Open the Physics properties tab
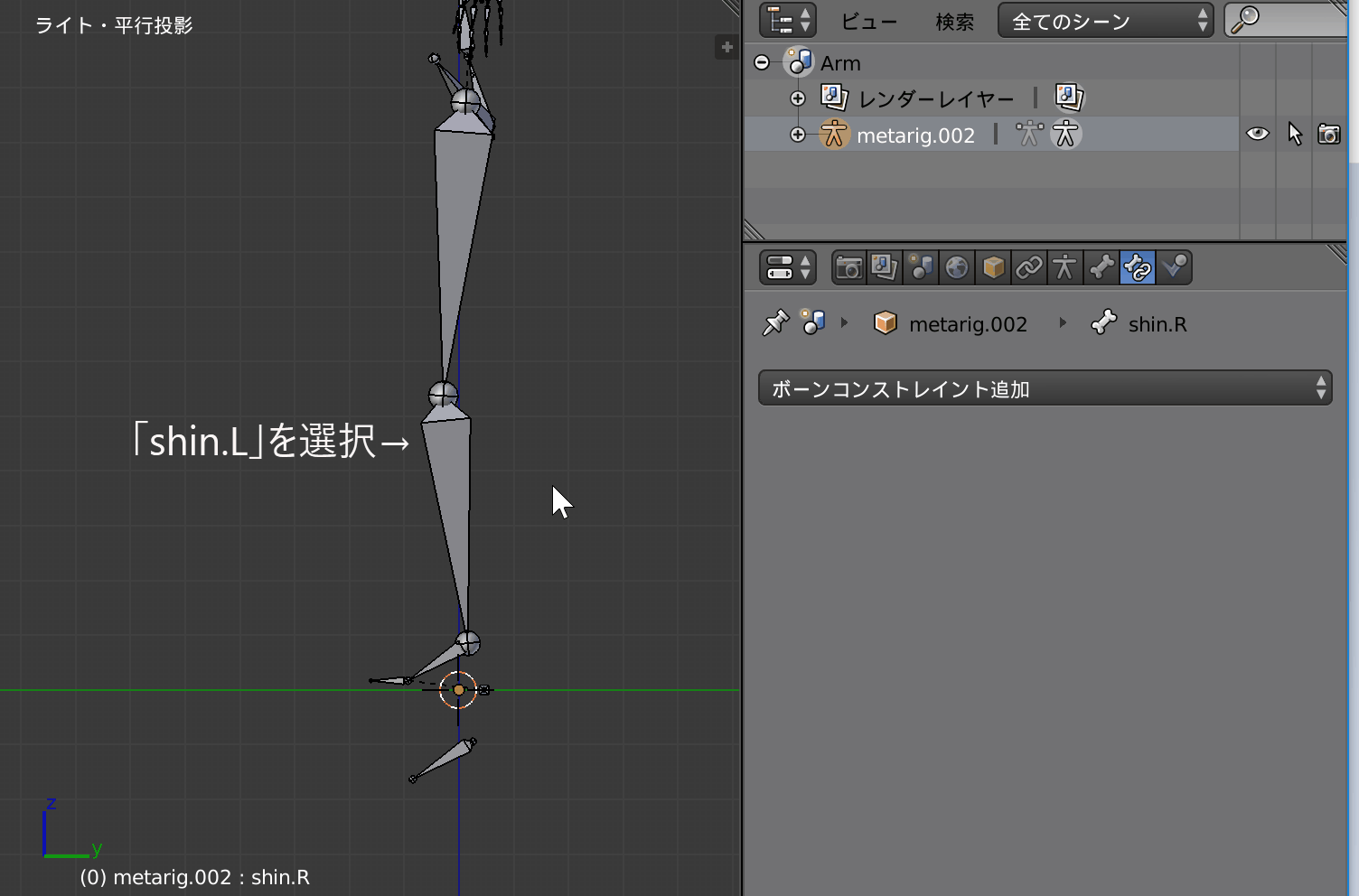This screenshot has height=896, width=1359. pos(1174,268)
